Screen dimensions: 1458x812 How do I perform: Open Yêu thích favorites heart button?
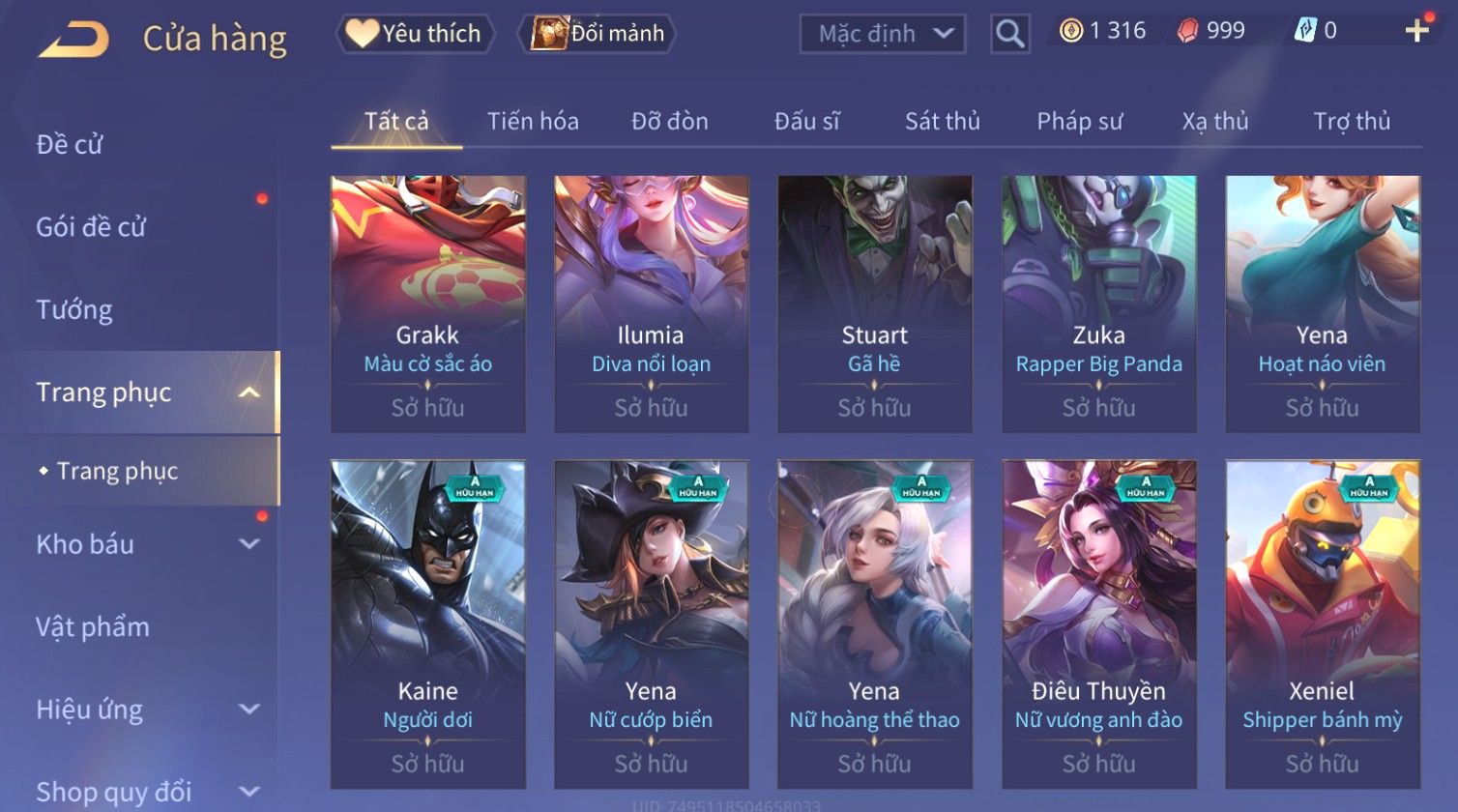415,34
